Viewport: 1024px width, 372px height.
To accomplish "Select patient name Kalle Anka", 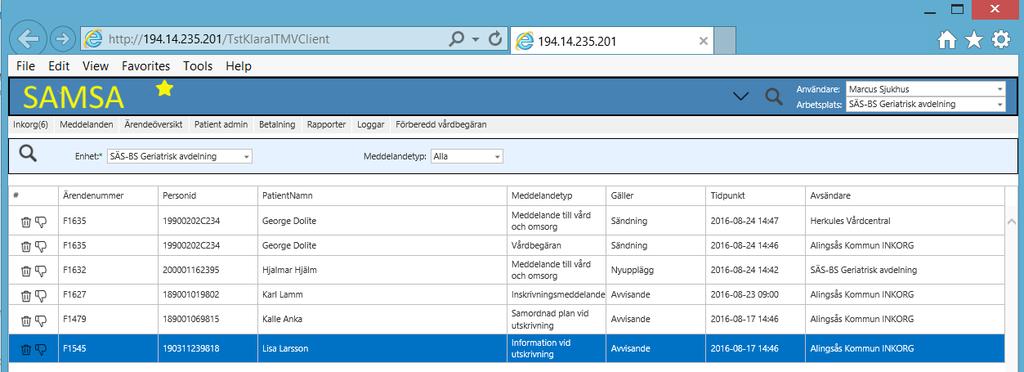I will (x=282, y=319).
